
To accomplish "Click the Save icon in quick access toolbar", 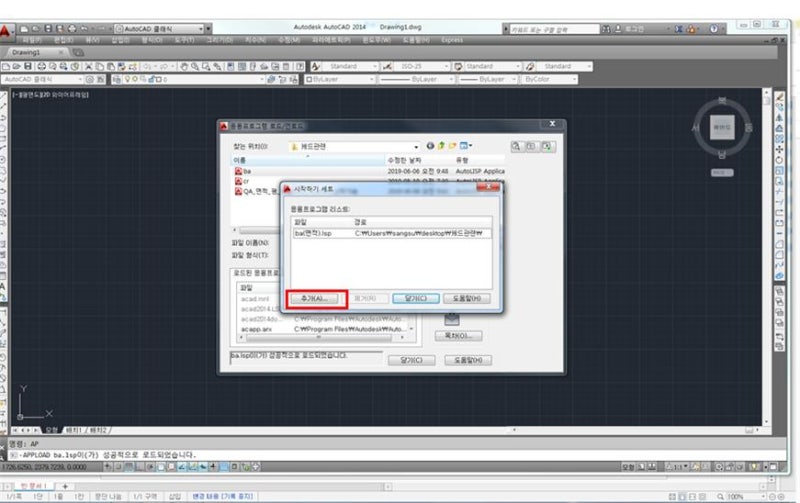I will pos(48,29).
